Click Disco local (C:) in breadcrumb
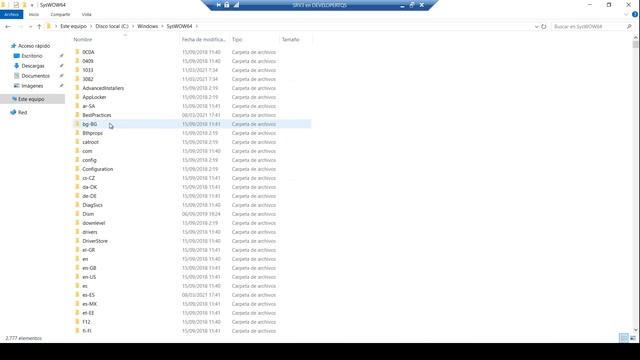The image size is (640, 360). point(112,26)
